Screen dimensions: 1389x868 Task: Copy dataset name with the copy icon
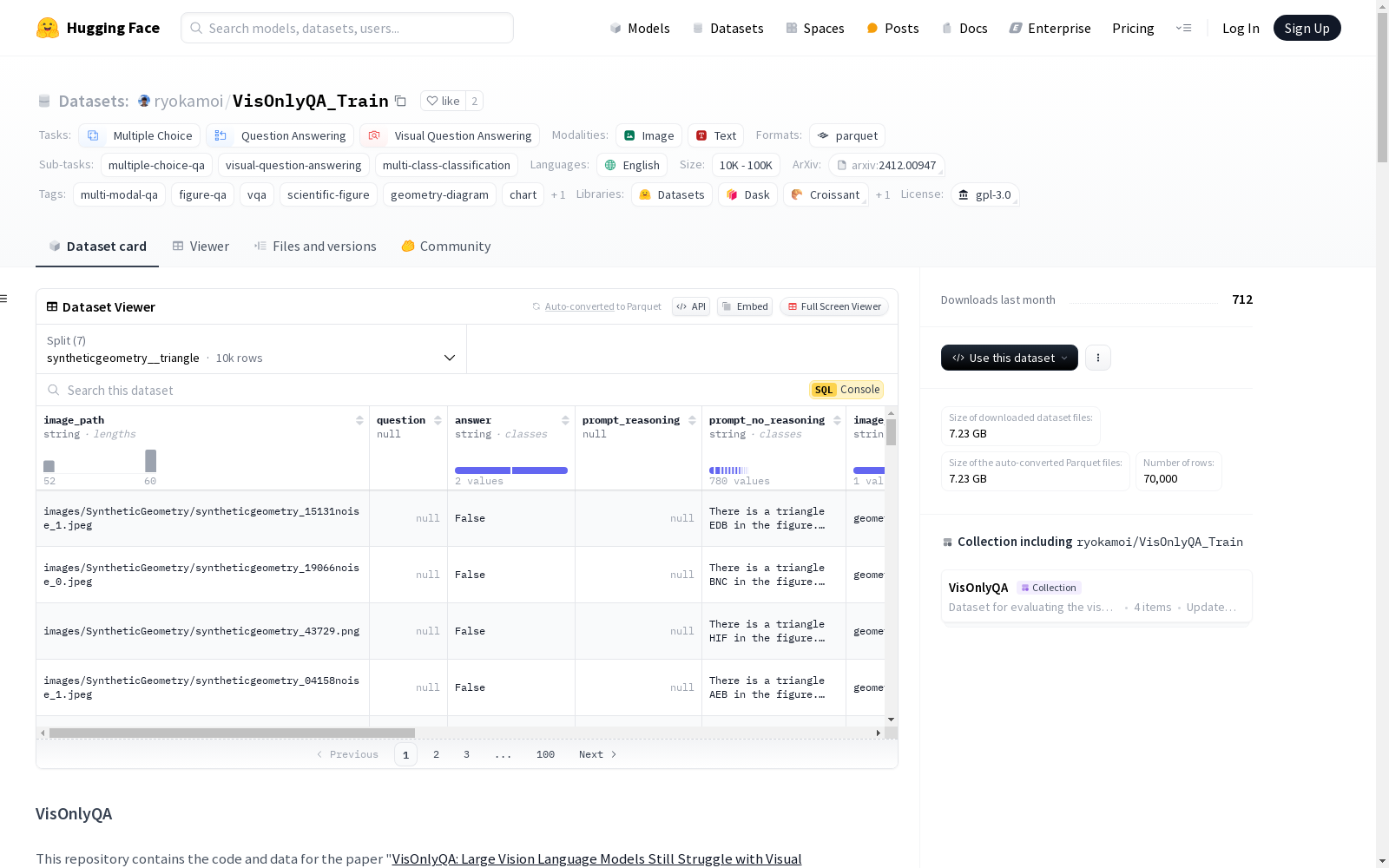click(x=400, y=101)
